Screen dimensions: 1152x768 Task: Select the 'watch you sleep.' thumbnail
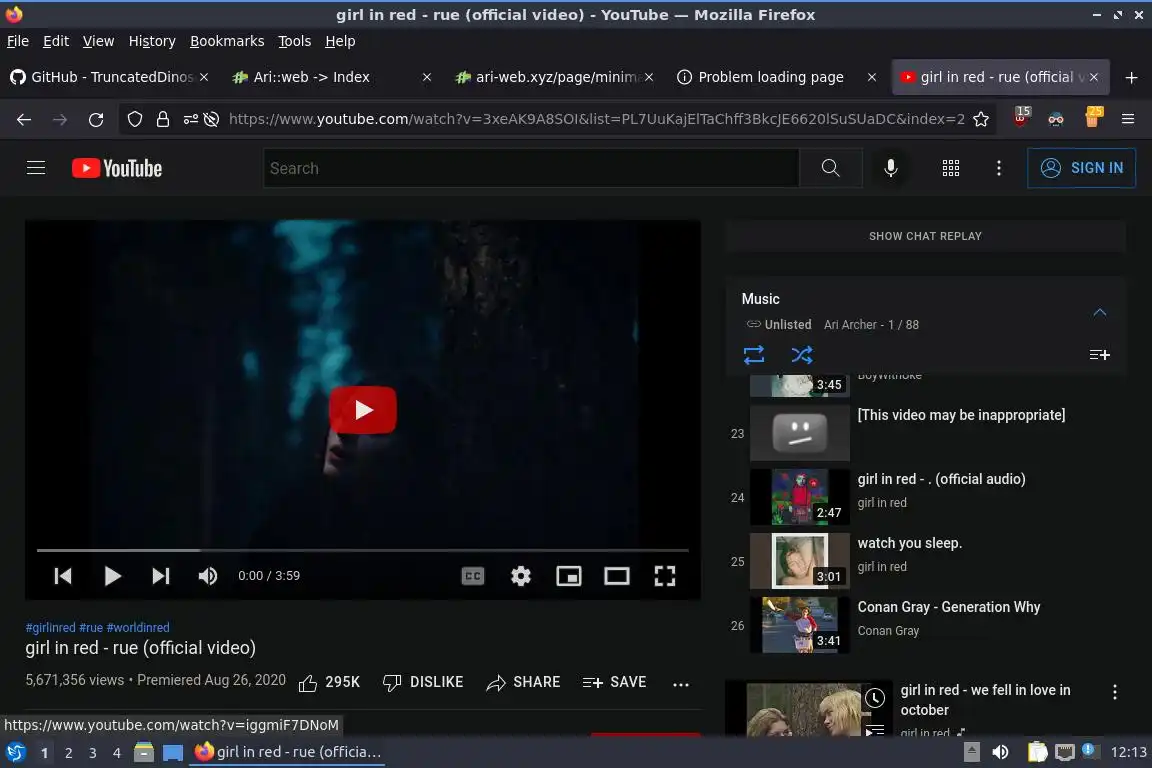click(x=800, y=561)
